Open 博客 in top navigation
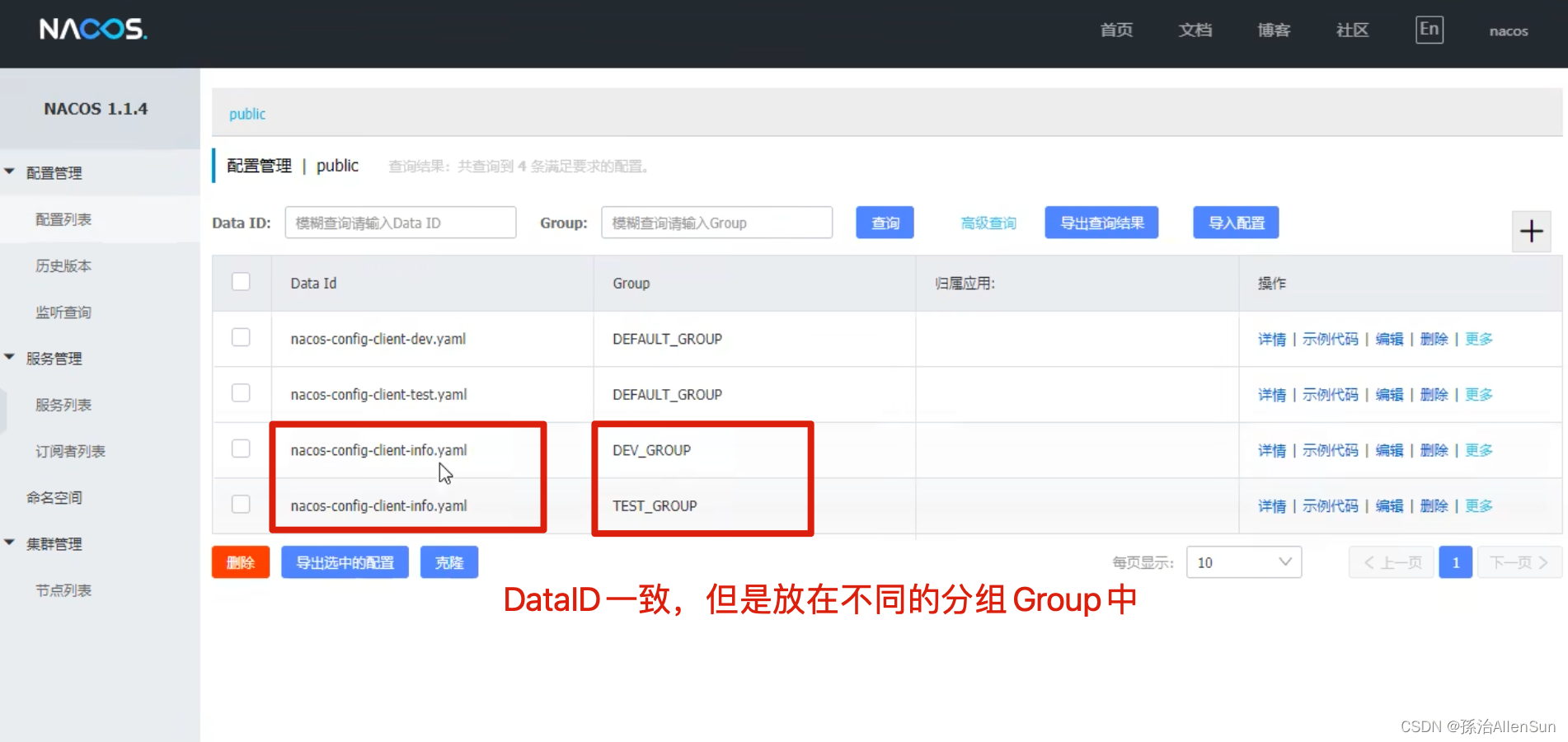Image resolution: width=1568 pixels, height=742 pixels. [x=1274, y=31]
